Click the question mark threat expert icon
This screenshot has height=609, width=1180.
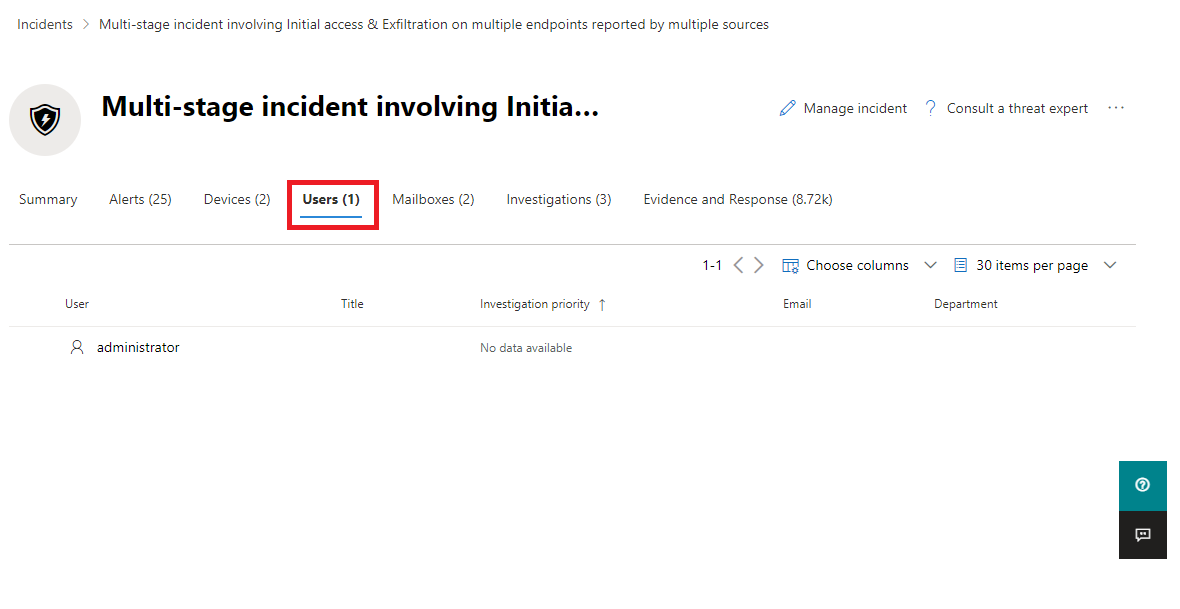(930, 108)
